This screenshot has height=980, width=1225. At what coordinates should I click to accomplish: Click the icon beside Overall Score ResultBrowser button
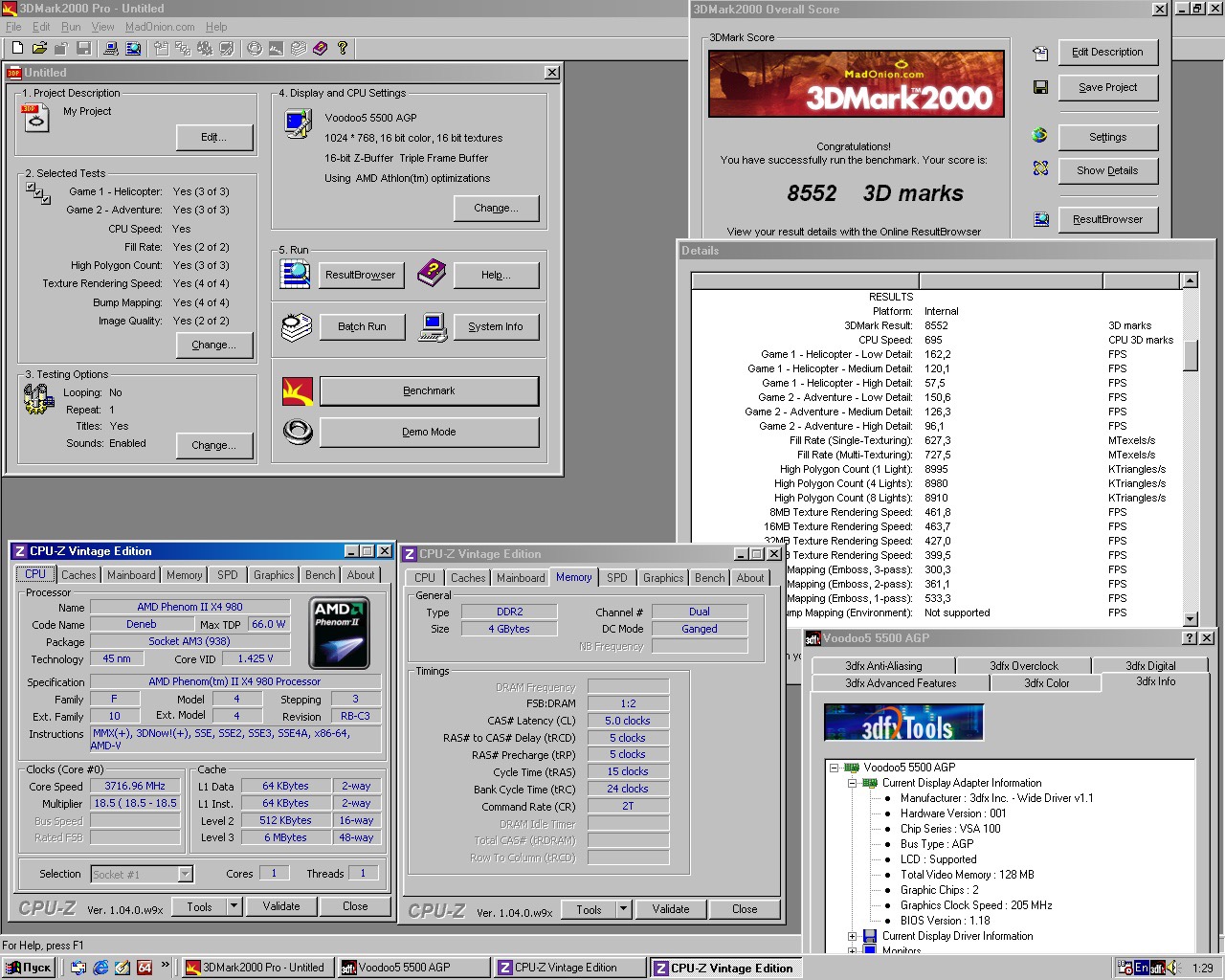point(1040,219)
